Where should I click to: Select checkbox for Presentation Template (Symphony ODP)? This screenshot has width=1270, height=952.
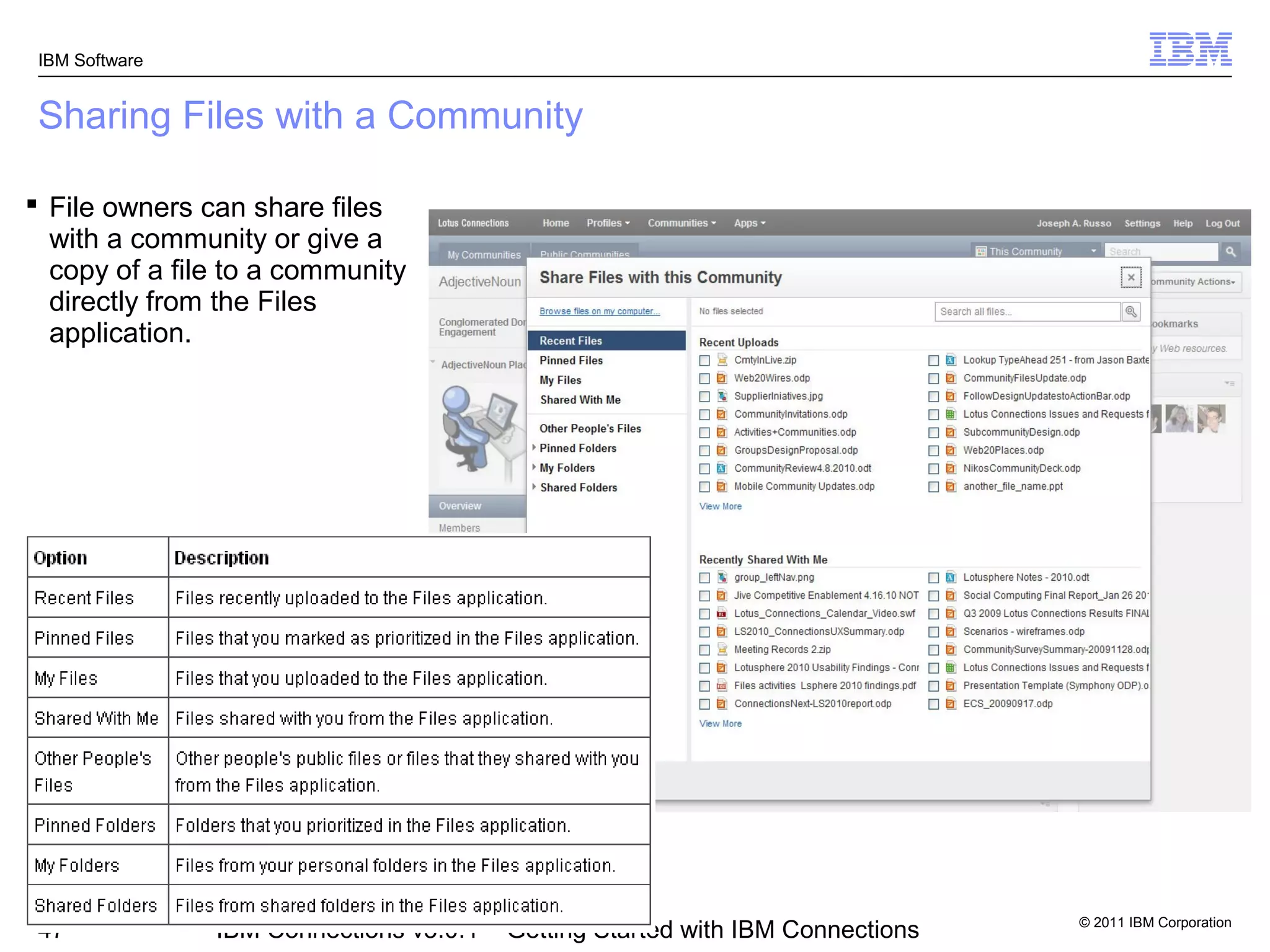pyautogui.click(x=933, y=686)
